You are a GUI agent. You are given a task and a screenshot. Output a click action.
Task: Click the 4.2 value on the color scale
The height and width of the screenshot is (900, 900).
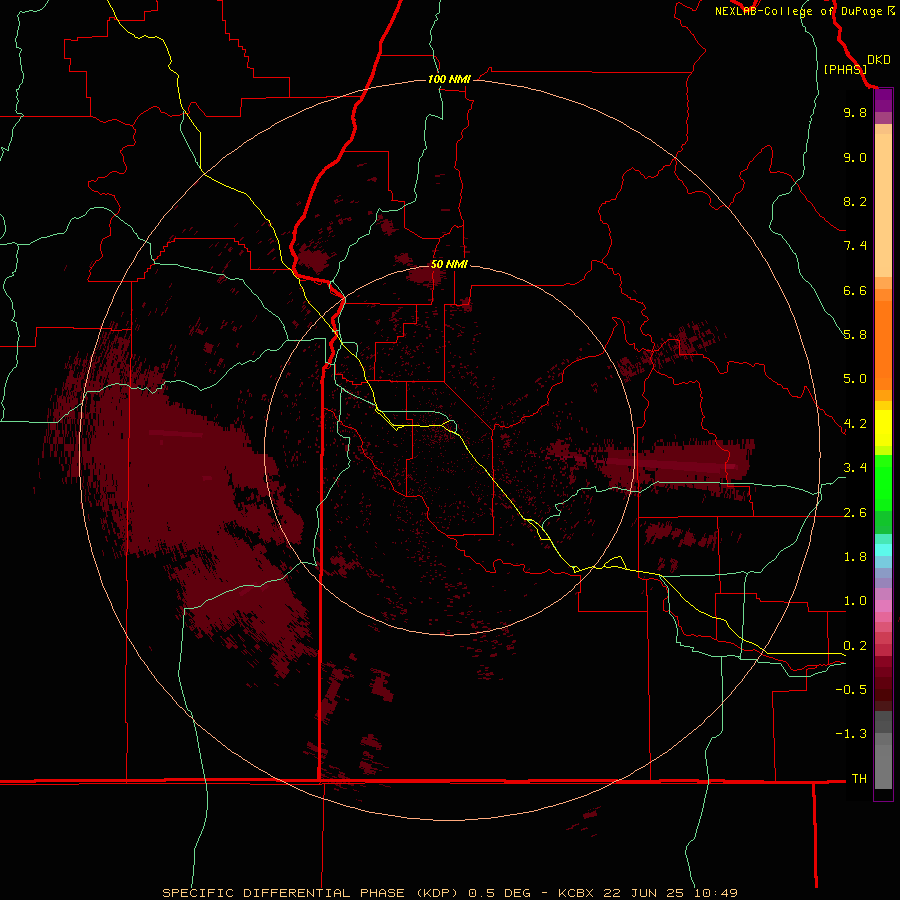(x=855, y=424)
